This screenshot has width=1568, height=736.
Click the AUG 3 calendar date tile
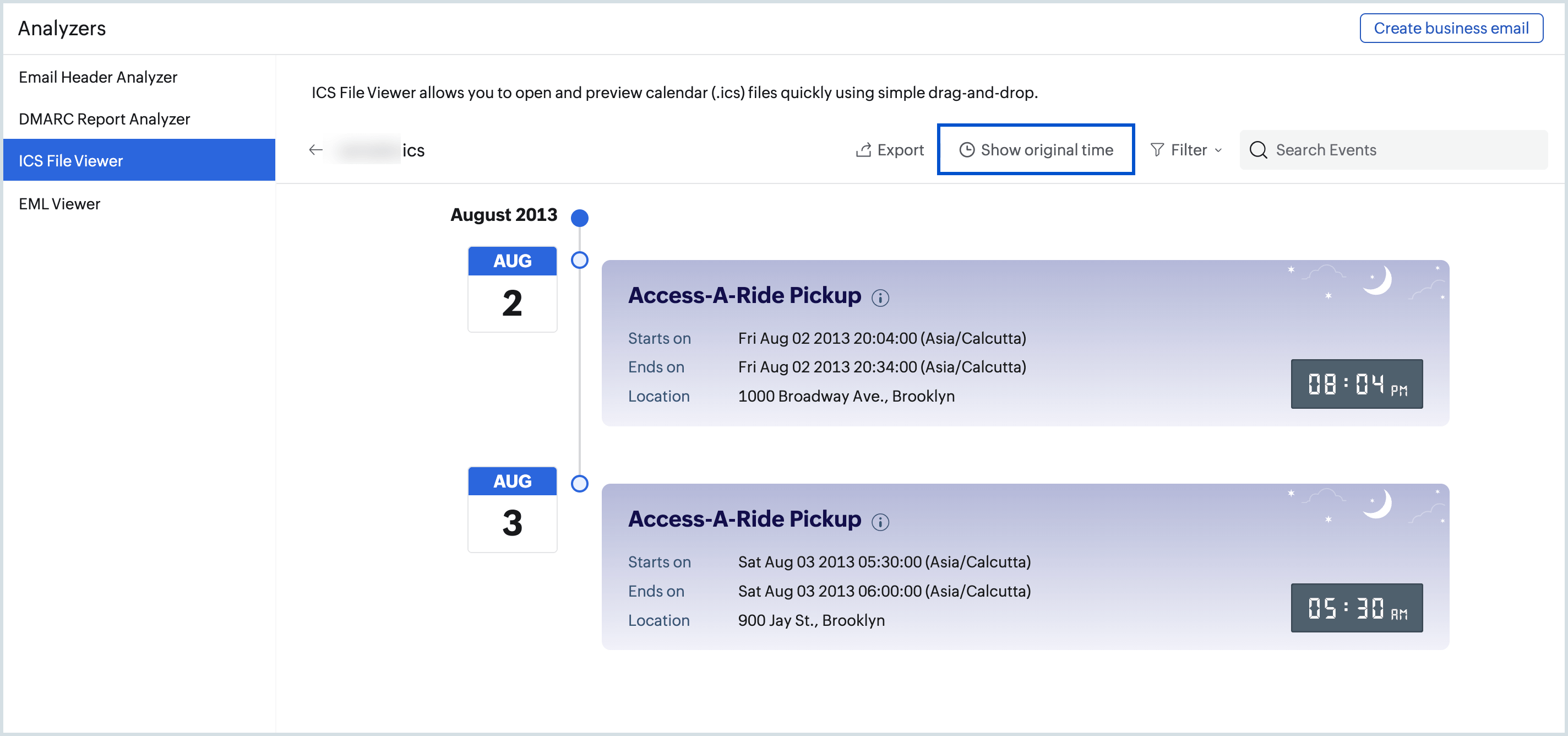click(513, 510)
